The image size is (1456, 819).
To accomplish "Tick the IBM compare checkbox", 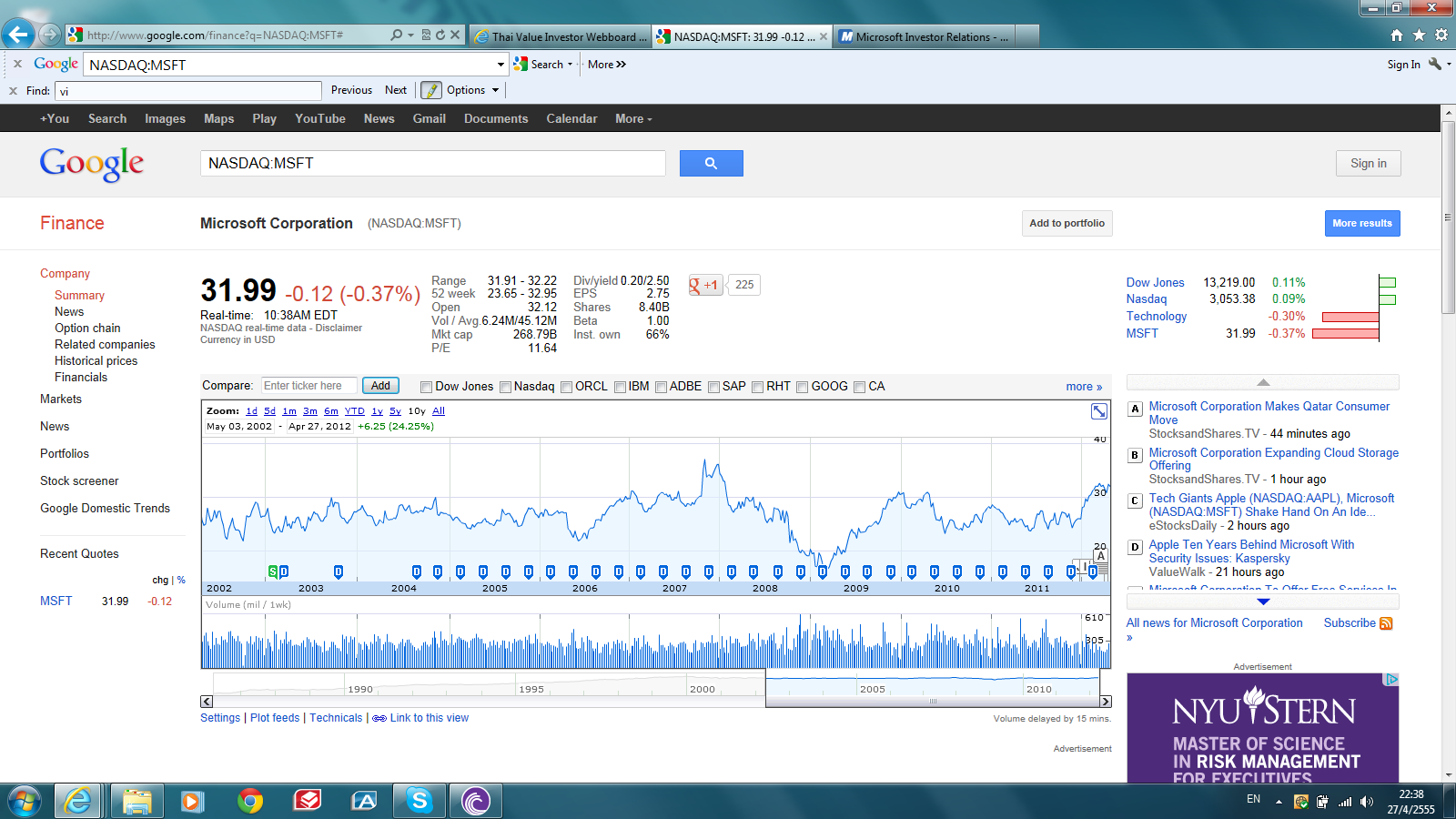I will tap(620, 387).
